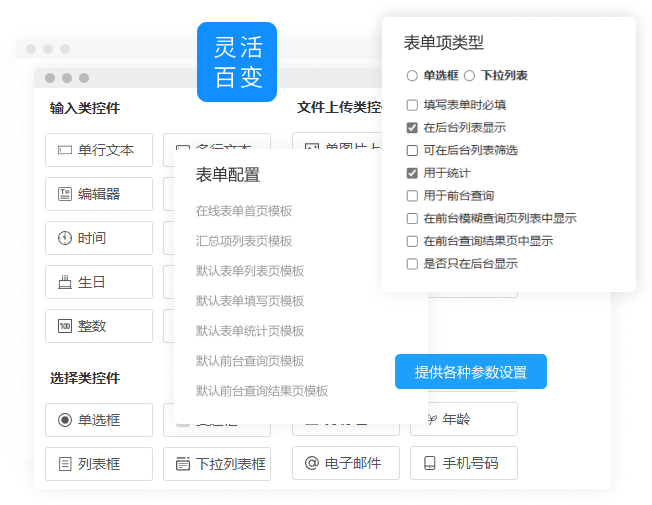Pick the 生日 birthday control
The width and height of the screenshot is (652, 505).
(x=99, y=282)
